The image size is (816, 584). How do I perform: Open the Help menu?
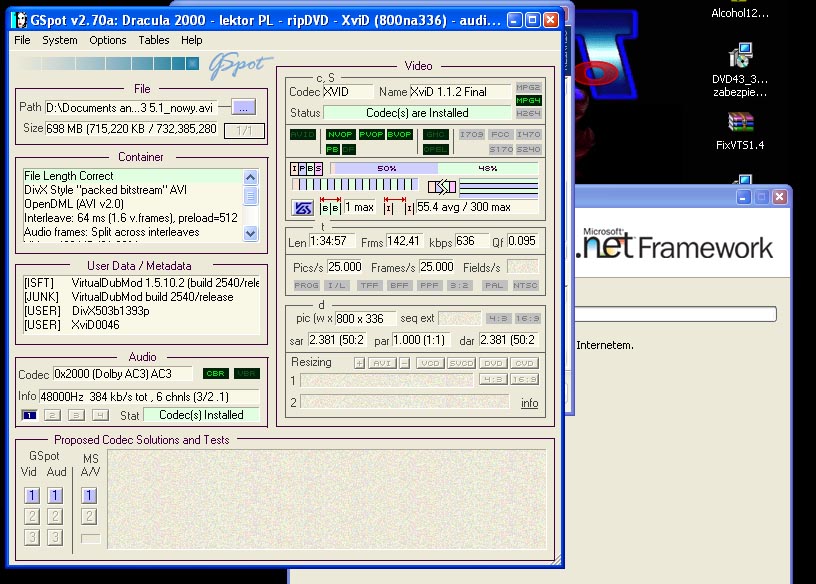coord(192,40)
